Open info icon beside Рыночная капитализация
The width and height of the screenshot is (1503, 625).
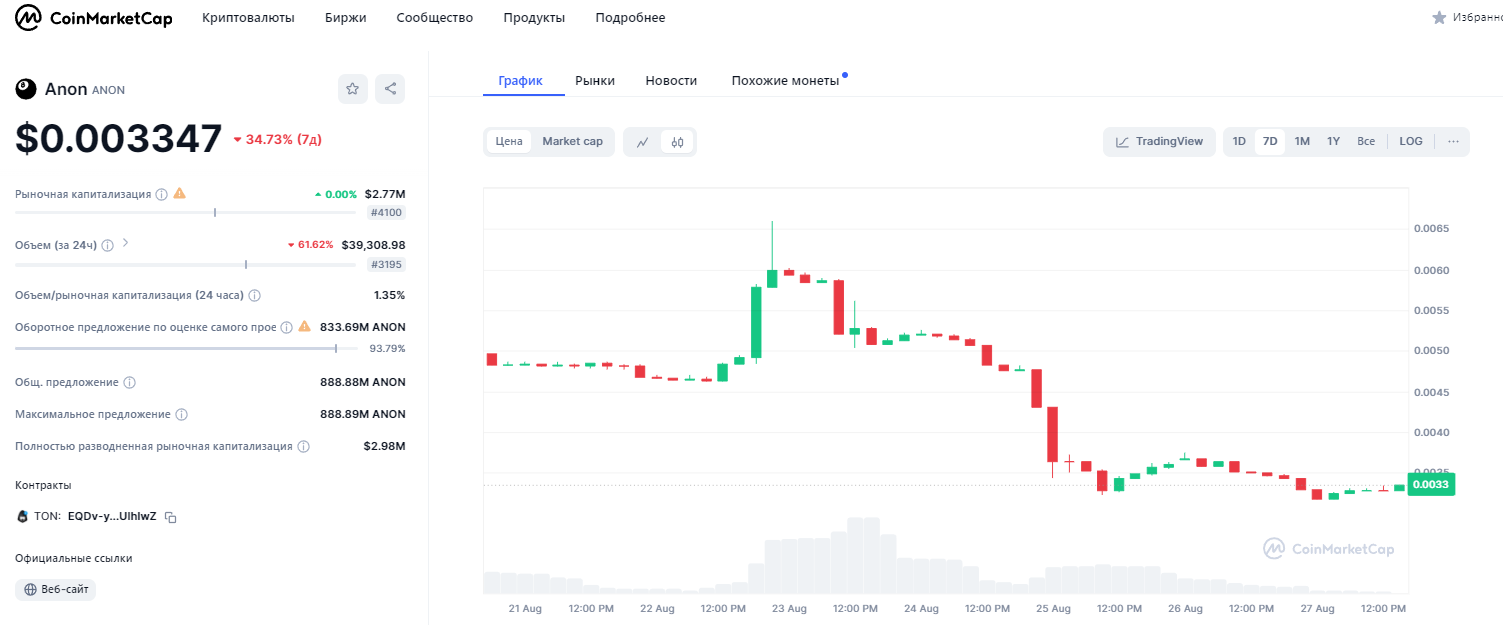(x=162, y=194)
